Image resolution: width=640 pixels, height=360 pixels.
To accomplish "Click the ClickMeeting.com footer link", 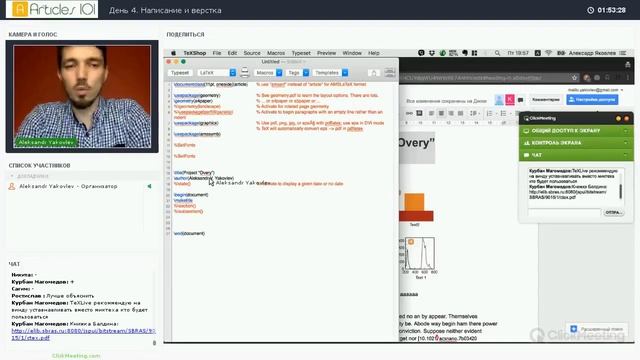I will coord(76,356).
